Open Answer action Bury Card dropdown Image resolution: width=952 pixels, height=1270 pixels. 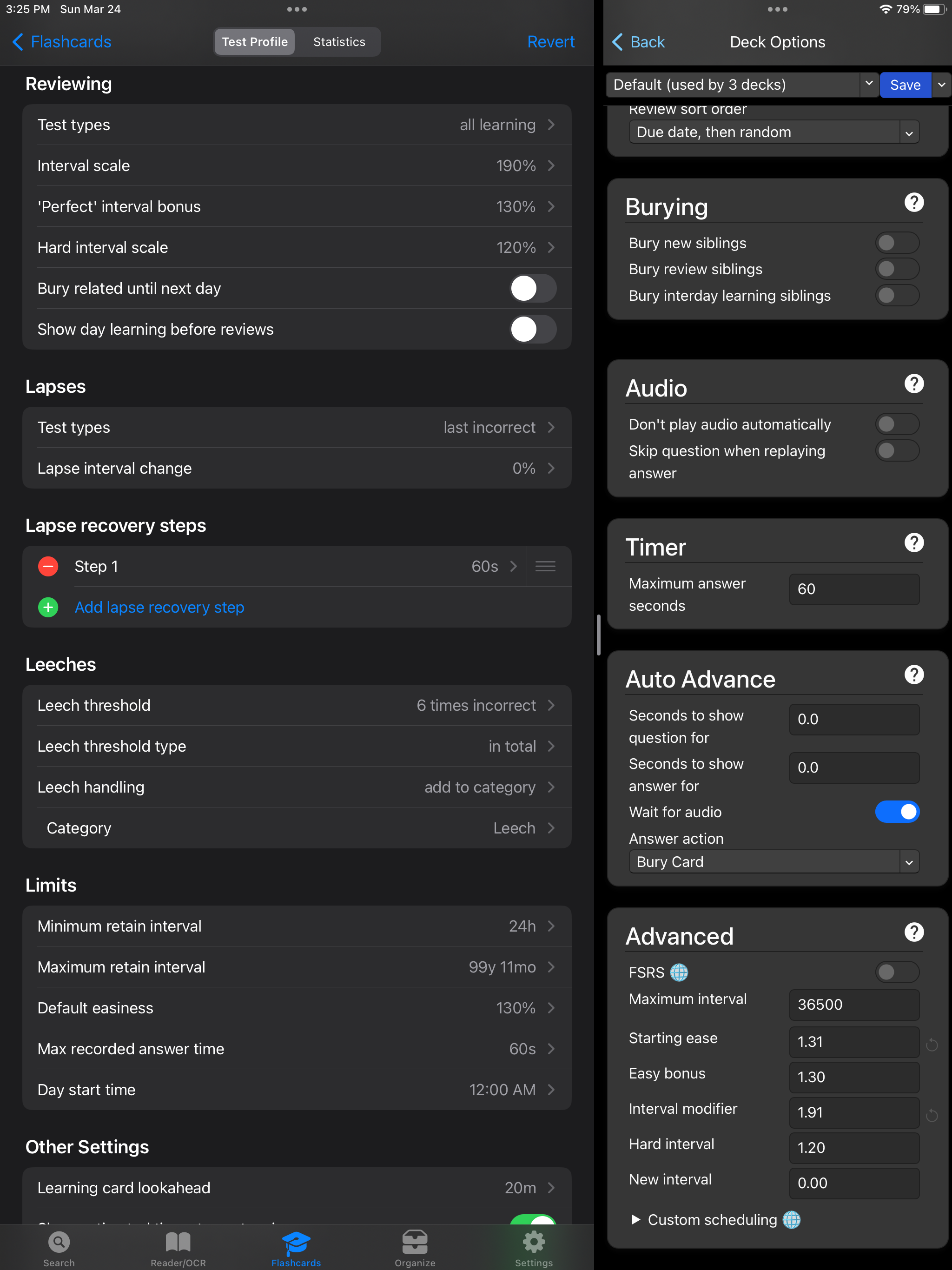pyautogui.click(x=774, y=862)
